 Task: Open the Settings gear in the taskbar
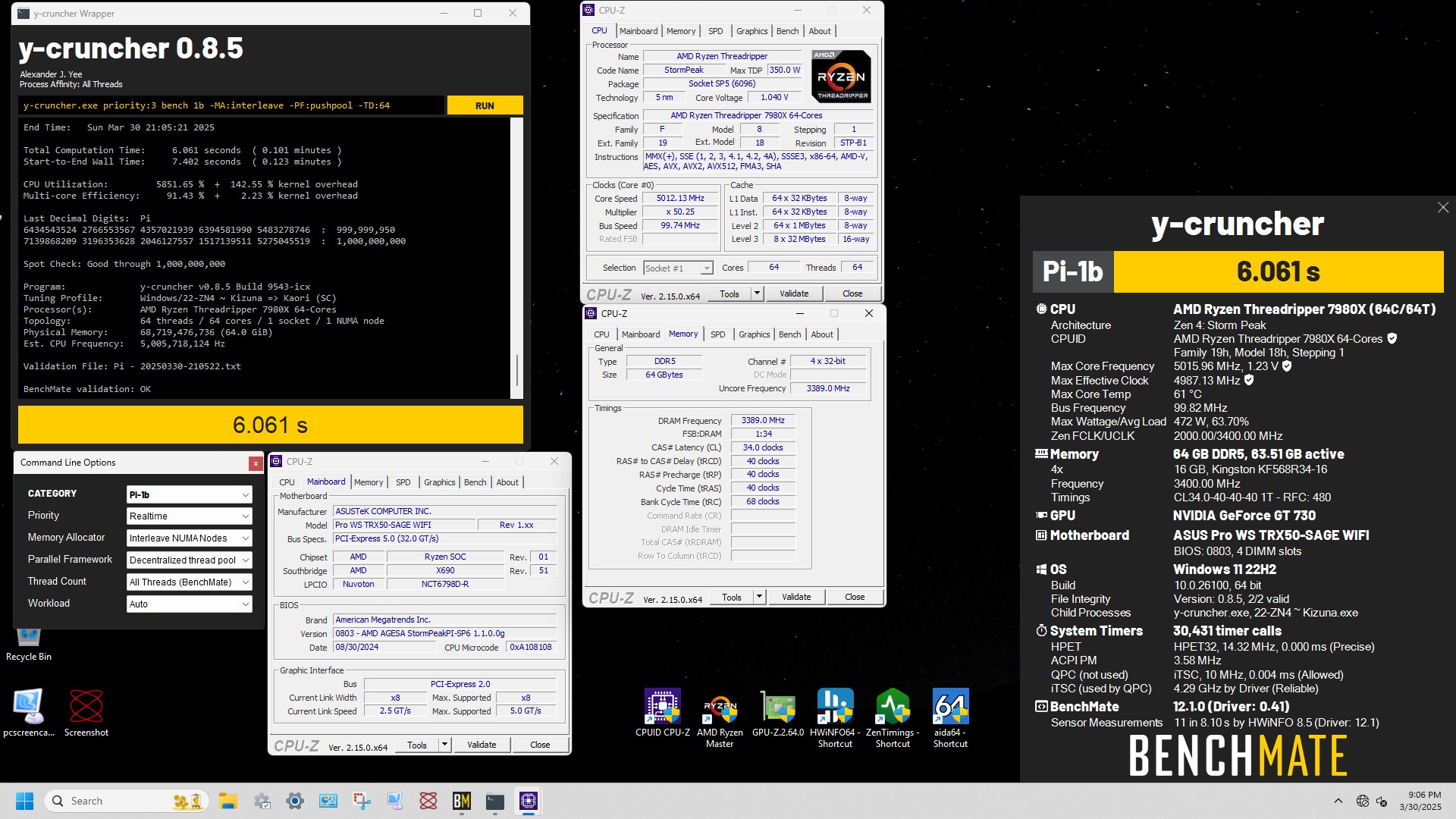click(x=294, y=801)
